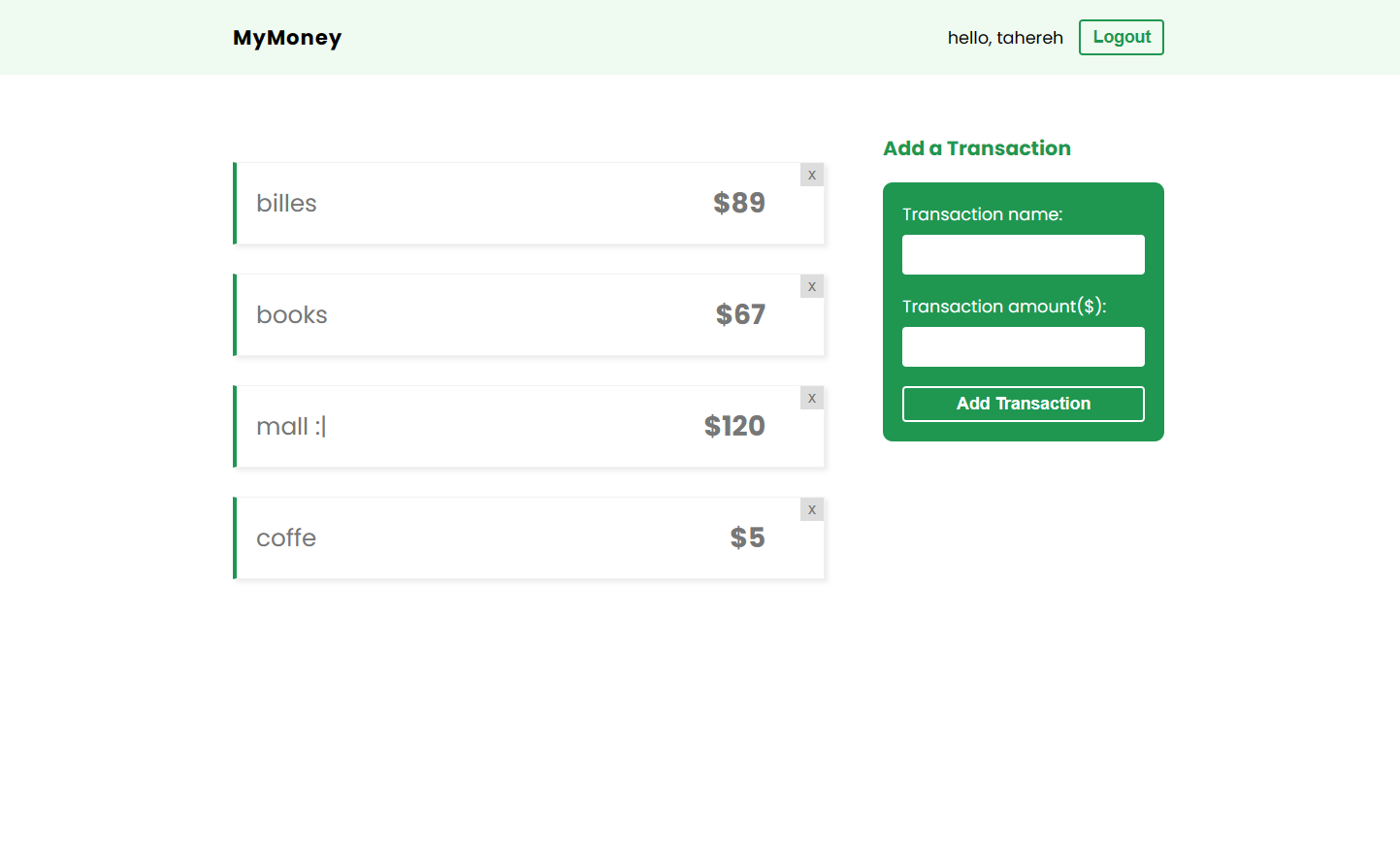
Task: Click the hello, tahereh greeting text
Action: coord(1005,38)
